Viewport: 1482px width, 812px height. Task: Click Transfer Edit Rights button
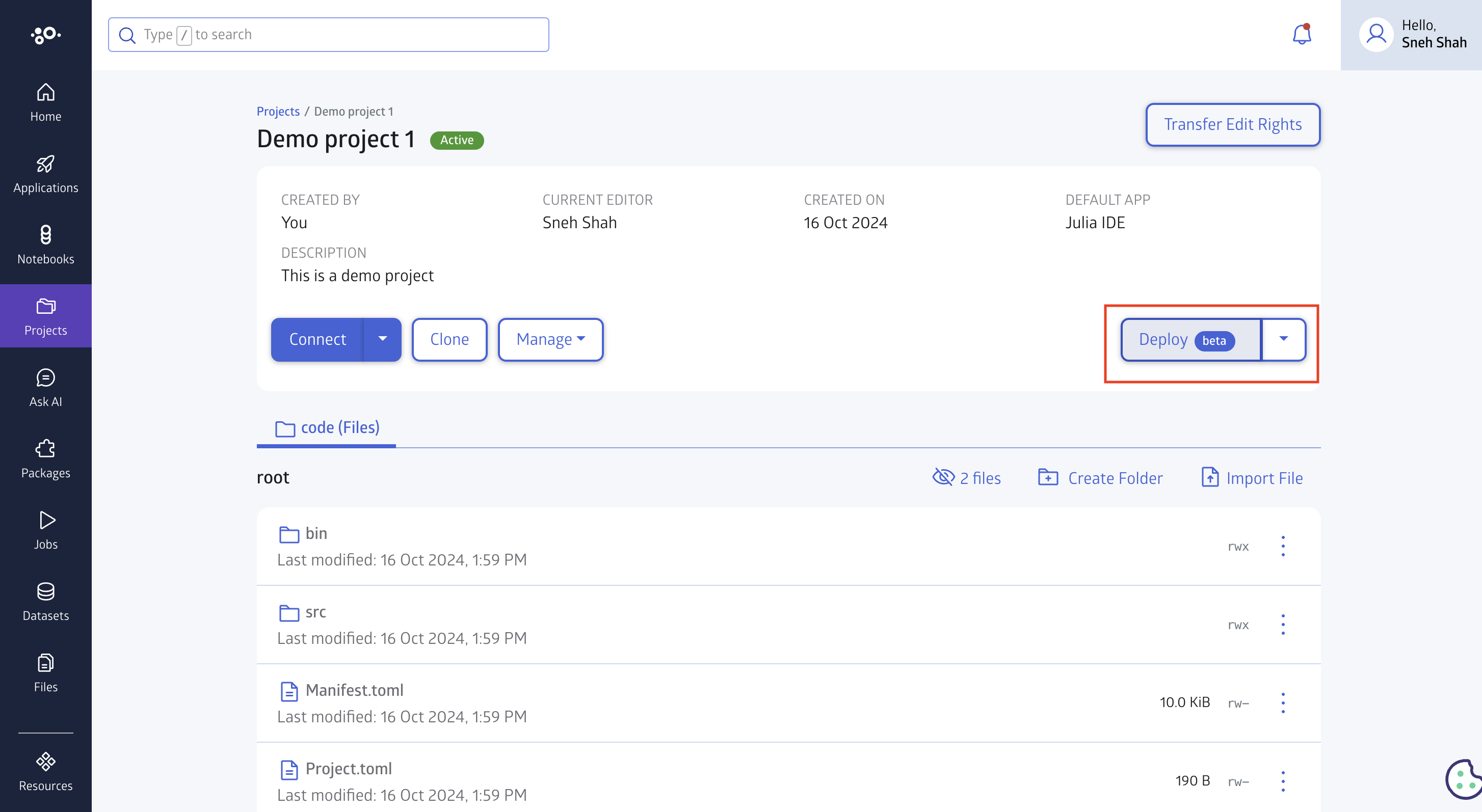pyautogui.click(x=1232, y=124)
